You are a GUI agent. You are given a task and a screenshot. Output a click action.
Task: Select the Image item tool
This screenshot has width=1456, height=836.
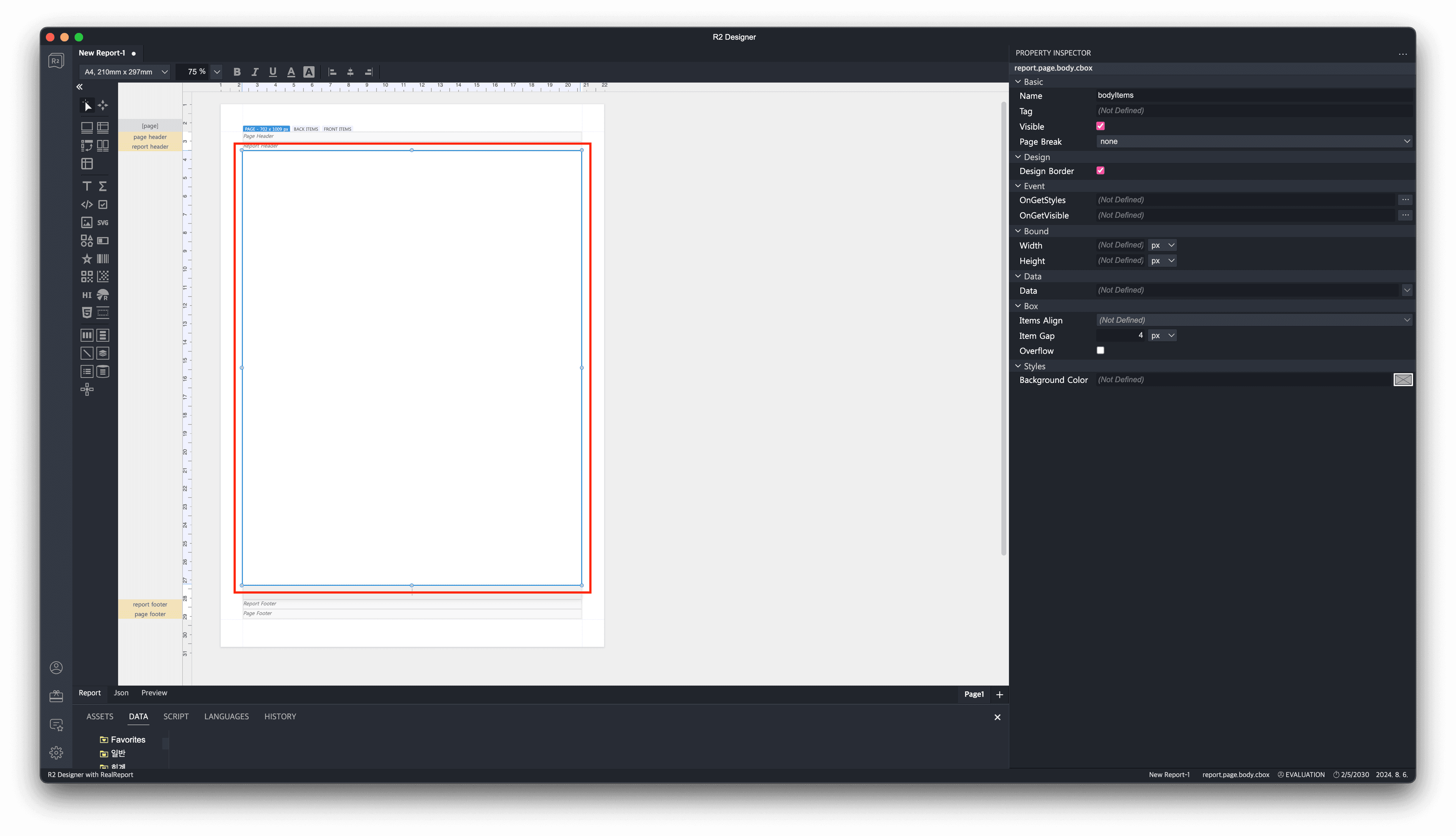tap(87, 223)
